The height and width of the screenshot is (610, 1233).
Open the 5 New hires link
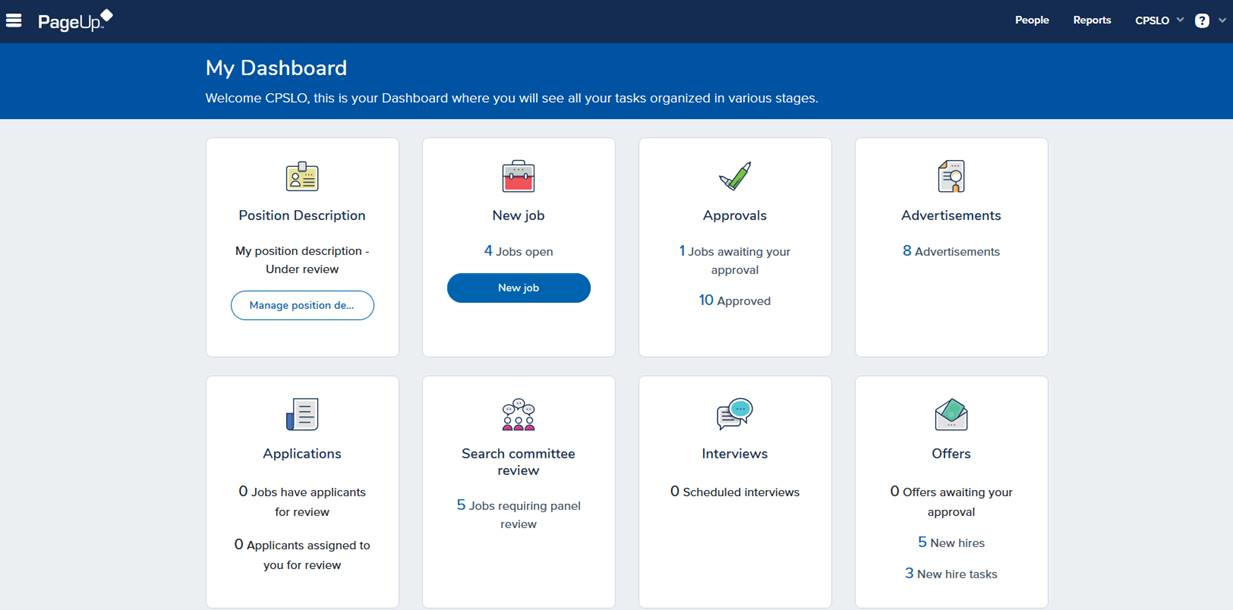tap(951, 542)
